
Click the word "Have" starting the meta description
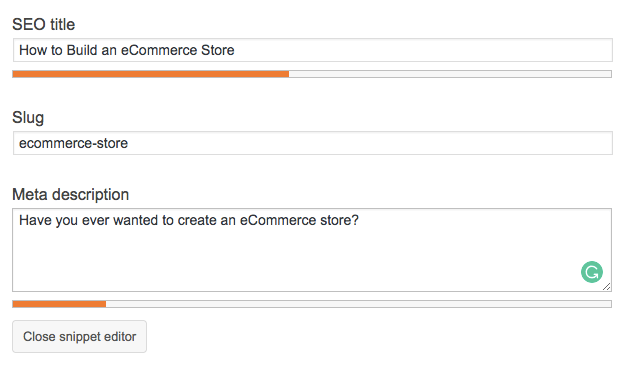click(35, 220)
